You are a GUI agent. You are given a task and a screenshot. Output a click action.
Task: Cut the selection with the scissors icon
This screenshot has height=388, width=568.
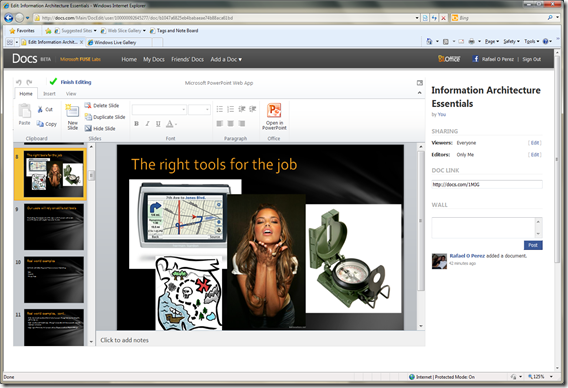coord(45,109)
